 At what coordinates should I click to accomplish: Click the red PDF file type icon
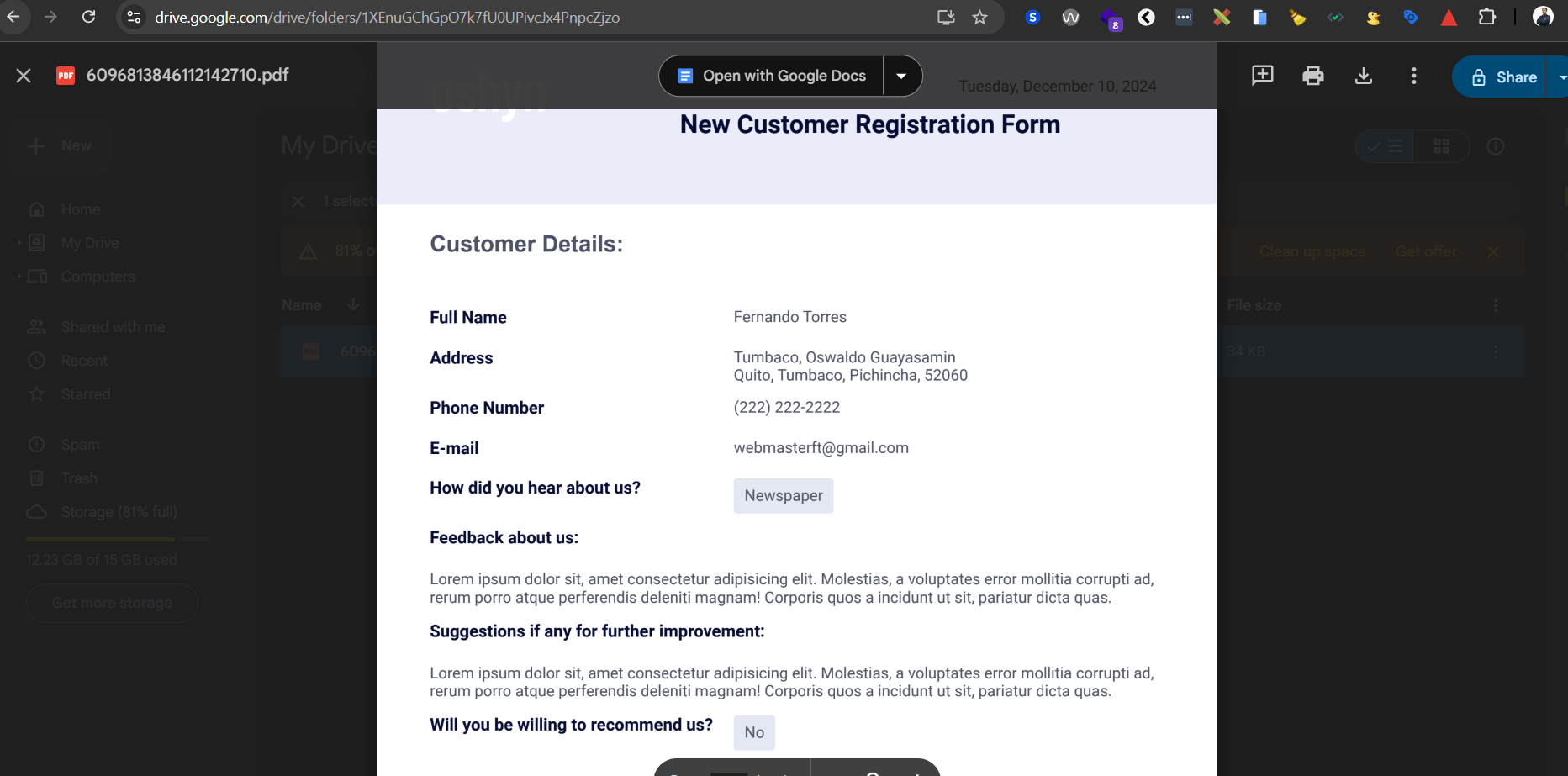66,76
